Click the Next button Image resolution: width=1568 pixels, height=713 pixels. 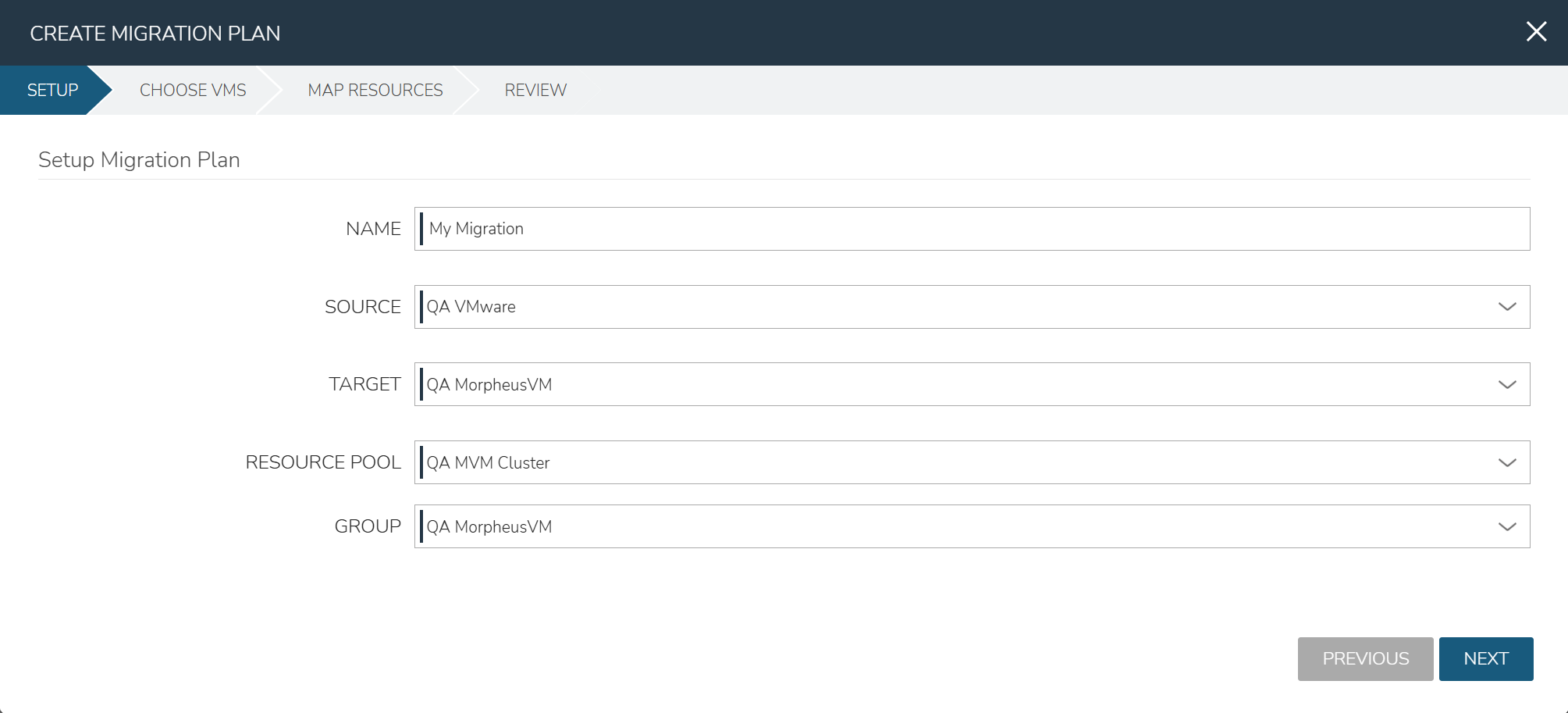1486,659
